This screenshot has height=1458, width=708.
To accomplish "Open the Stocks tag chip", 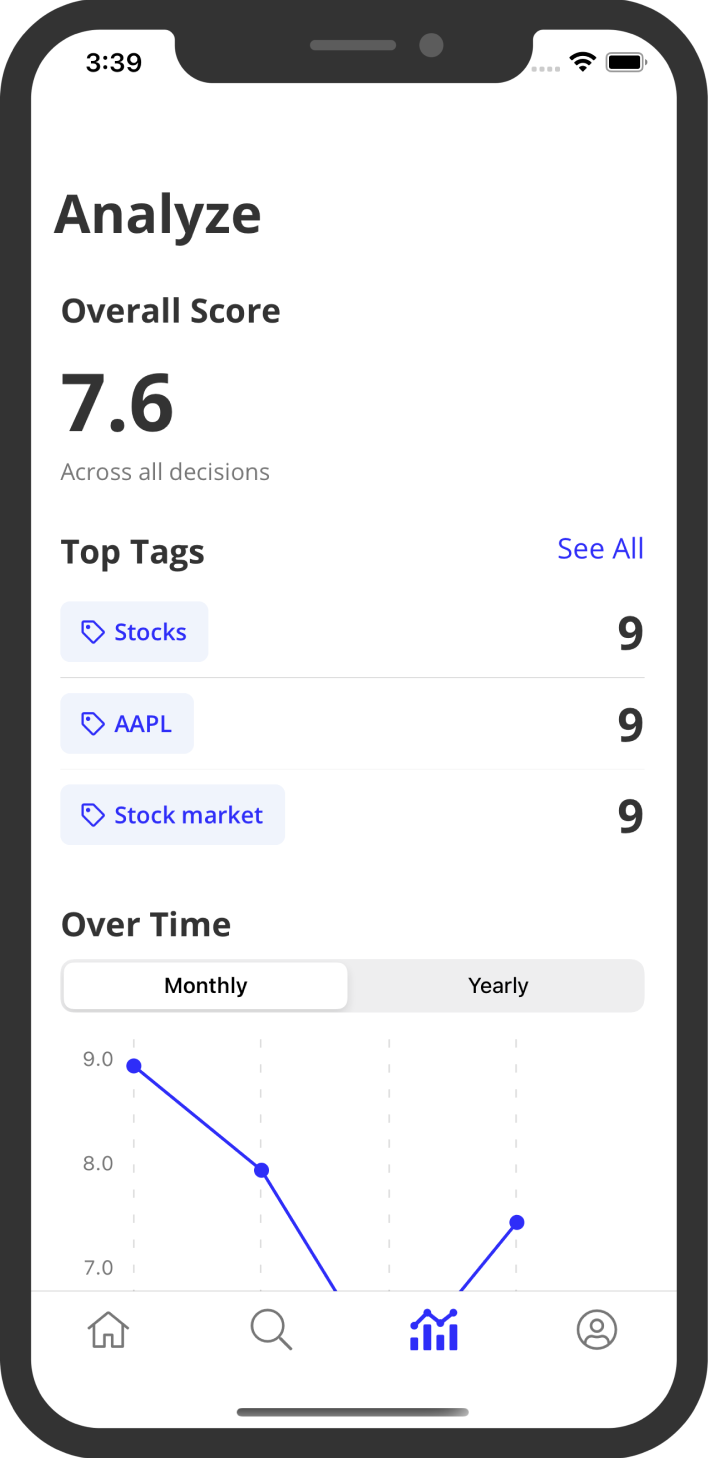I will pyautogui.click(x=135, y=632).
